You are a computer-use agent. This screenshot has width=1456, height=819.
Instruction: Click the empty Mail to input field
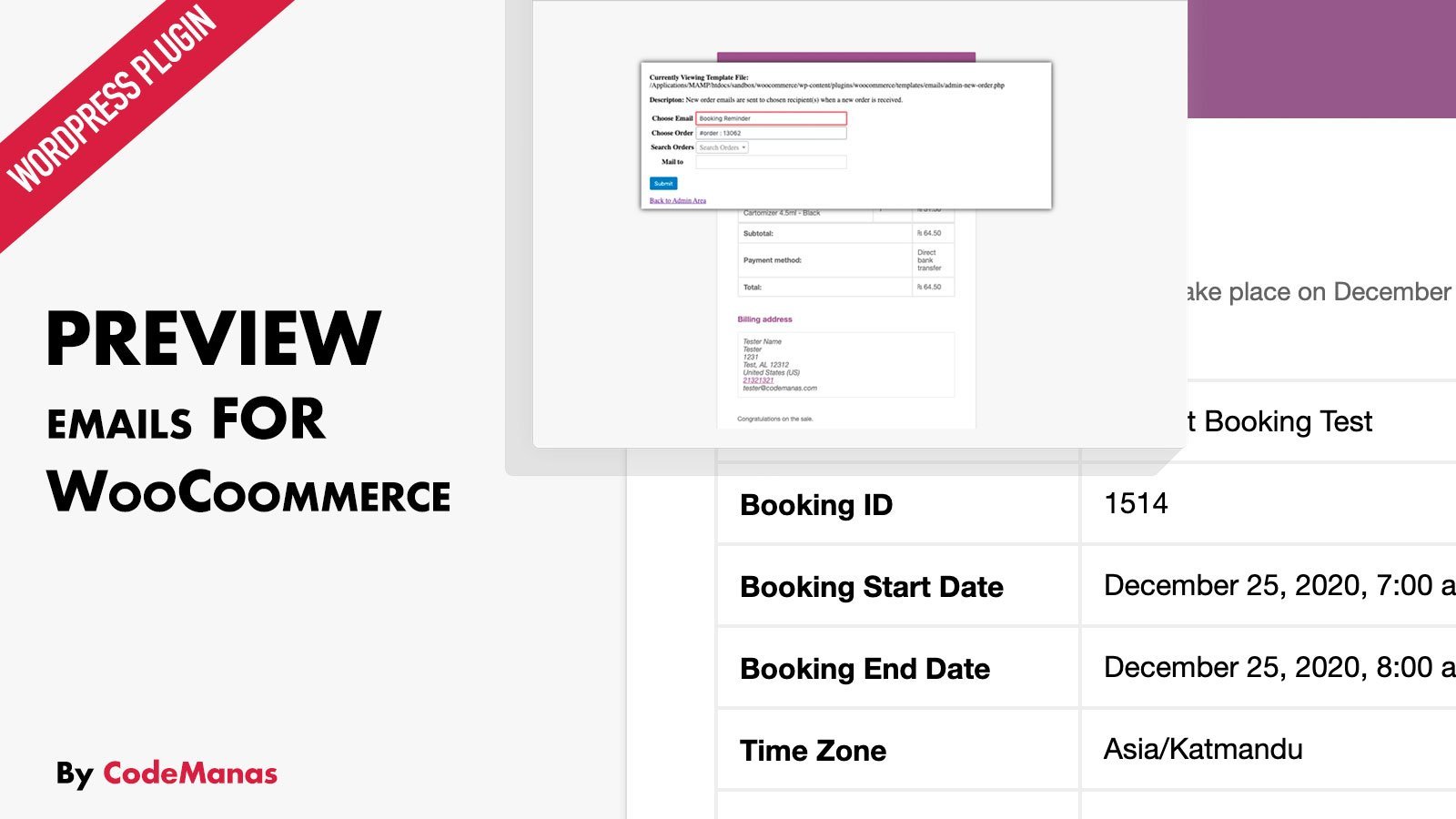point(771,162)
